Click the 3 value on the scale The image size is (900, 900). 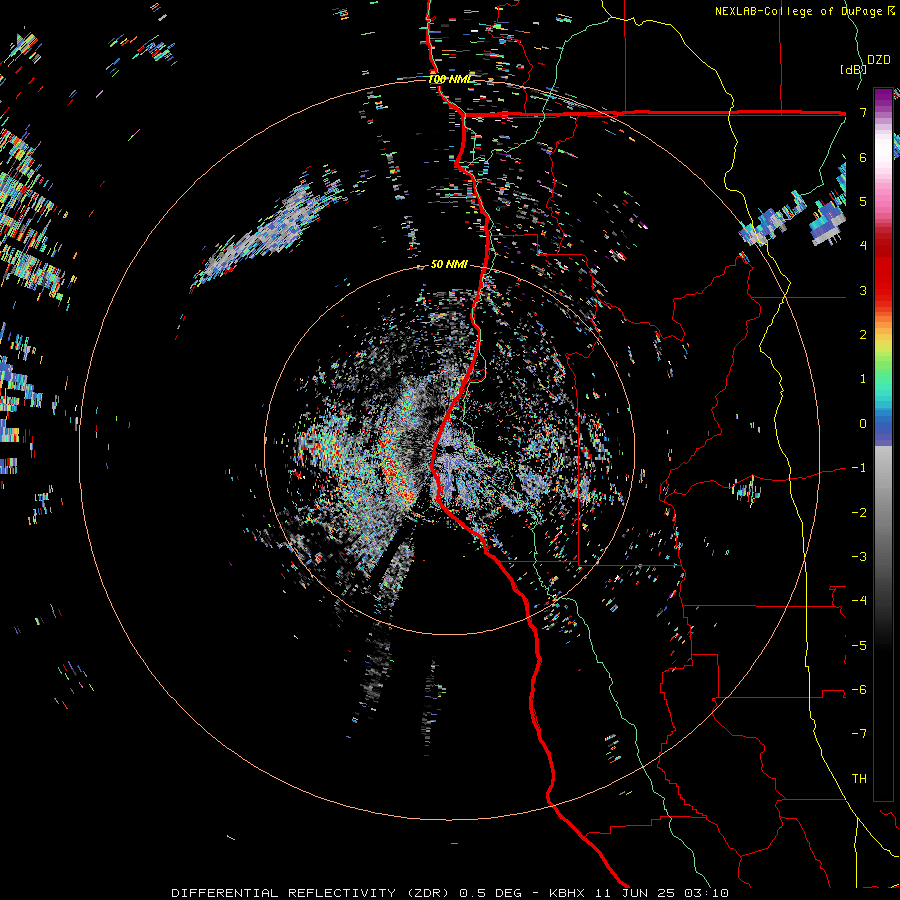pyautogui.click(x=863, y=290)
